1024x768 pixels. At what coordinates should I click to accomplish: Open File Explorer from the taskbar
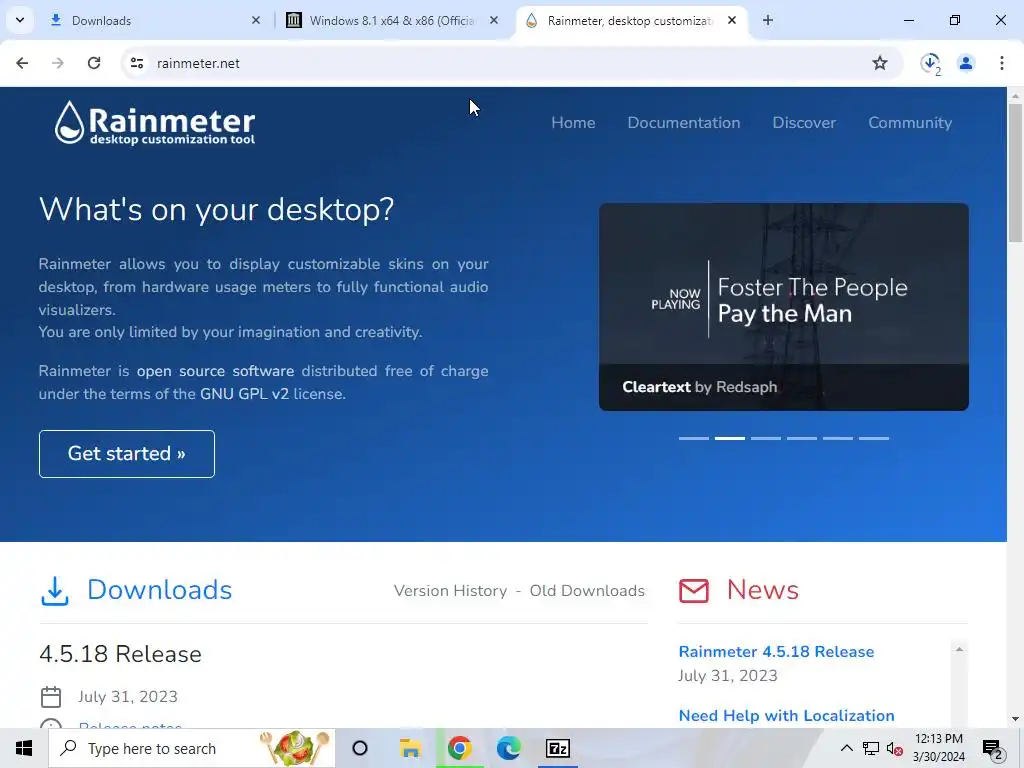click(x=410, y=748)
